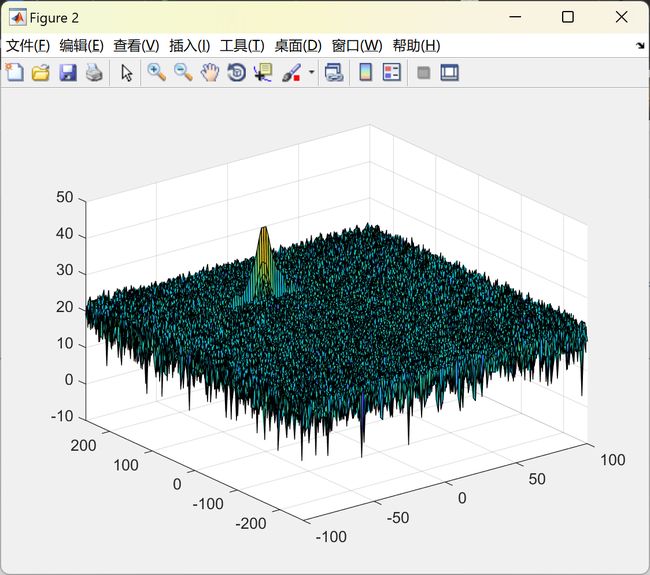Click the z-axis tick label 50
Viewport: 650px width, 575px height.
click(65, 197)
